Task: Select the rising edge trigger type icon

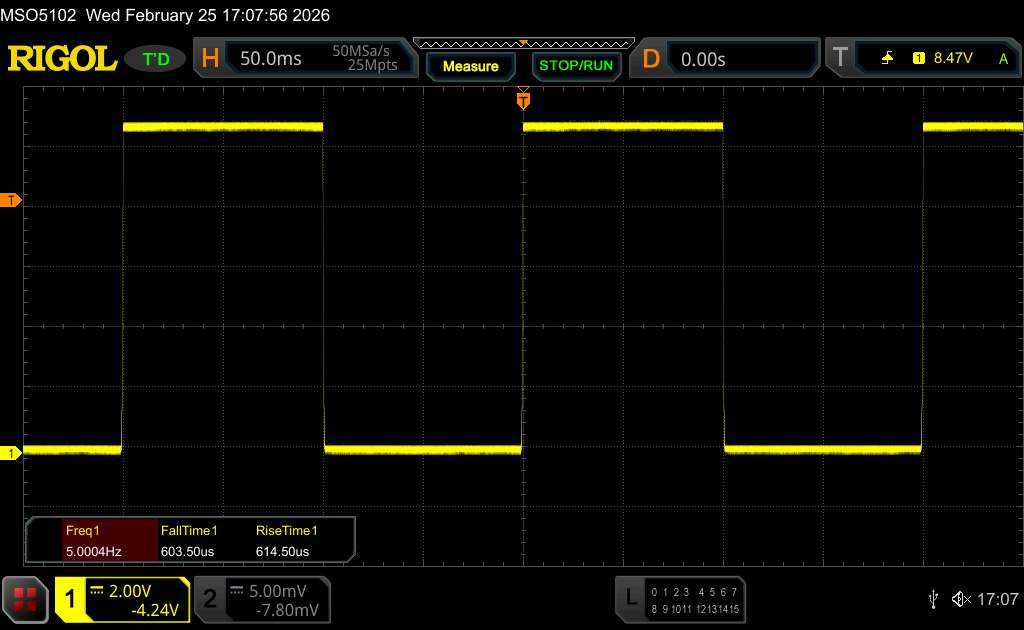Action: (x=887, y=59)
